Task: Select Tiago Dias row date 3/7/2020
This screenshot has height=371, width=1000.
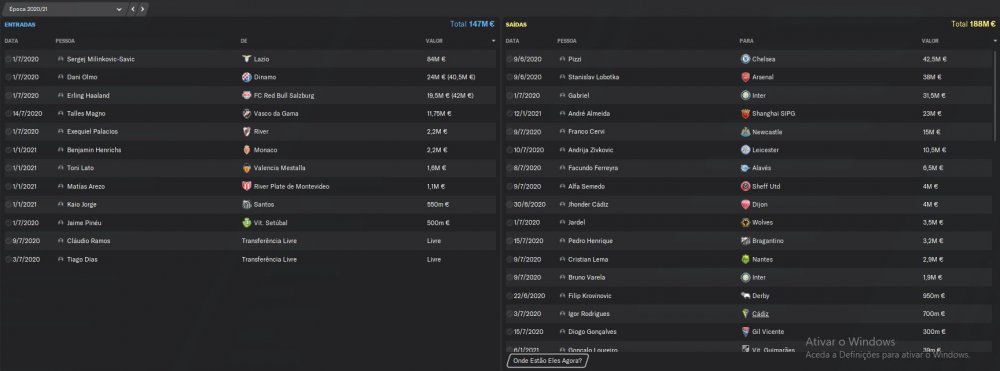Action: pyautogui.click(x=26, y=259)
